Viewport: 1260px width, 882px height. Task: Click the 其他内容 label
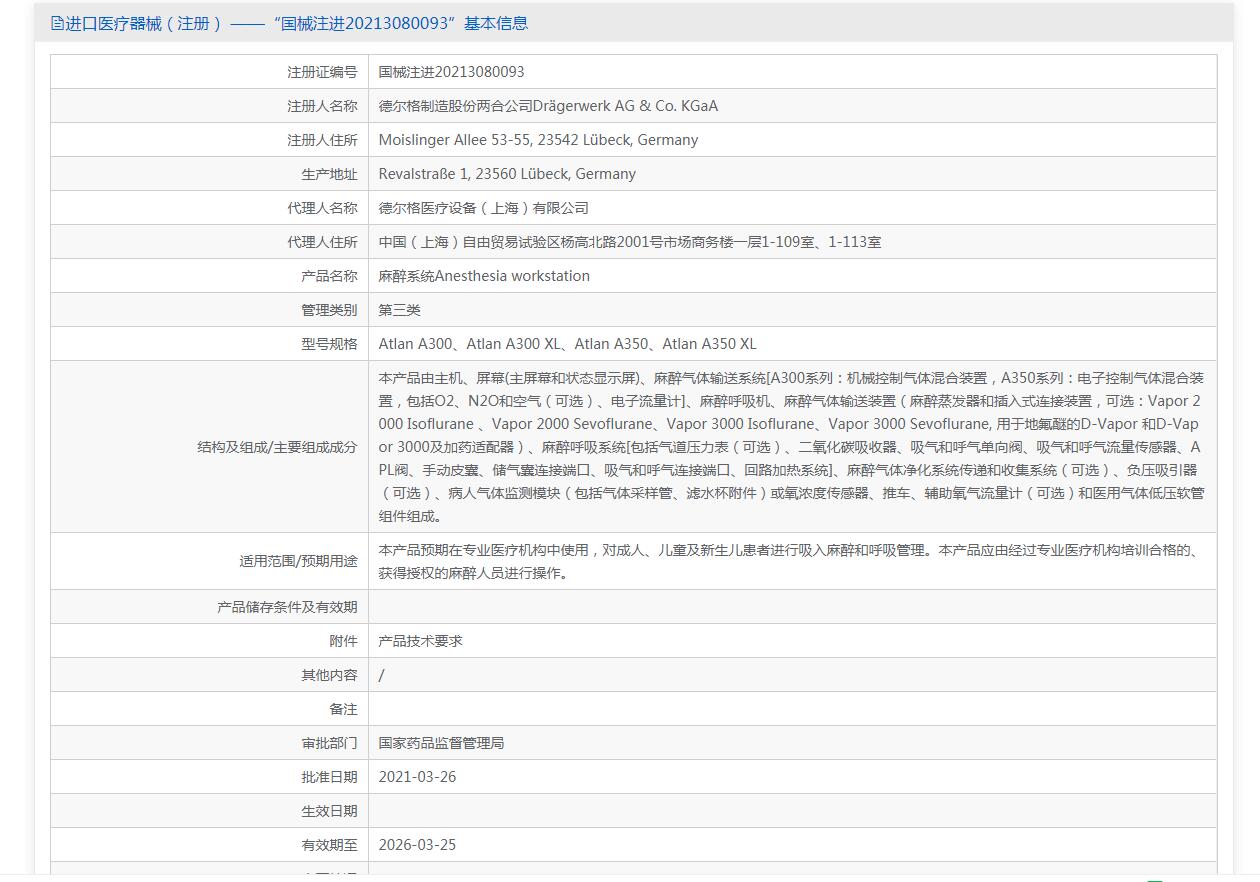329,675
